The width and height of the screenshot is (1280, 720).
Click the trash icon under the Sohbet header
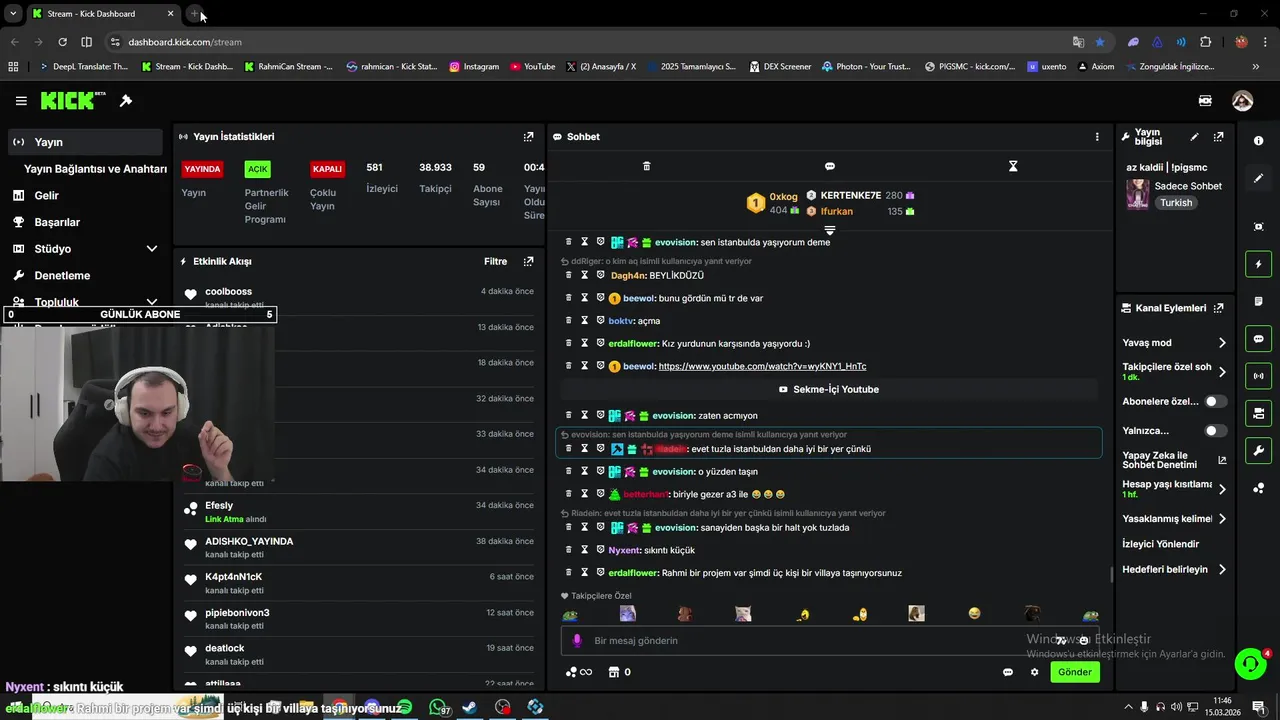646,166
